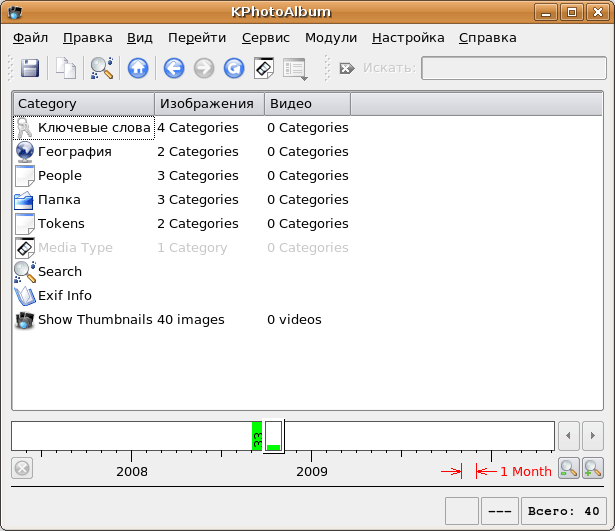The image size is (615, 531).
Task: Click the highlighted timeline selection box
Action: pyautogui.click(x=273, y=436)
